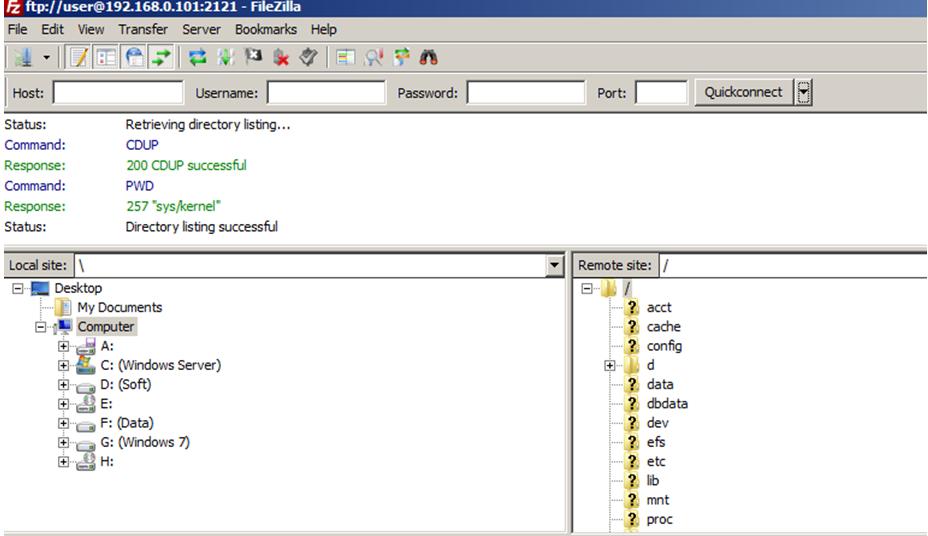
Task: Select Computer in the local tree
Action: pos(106,327)
